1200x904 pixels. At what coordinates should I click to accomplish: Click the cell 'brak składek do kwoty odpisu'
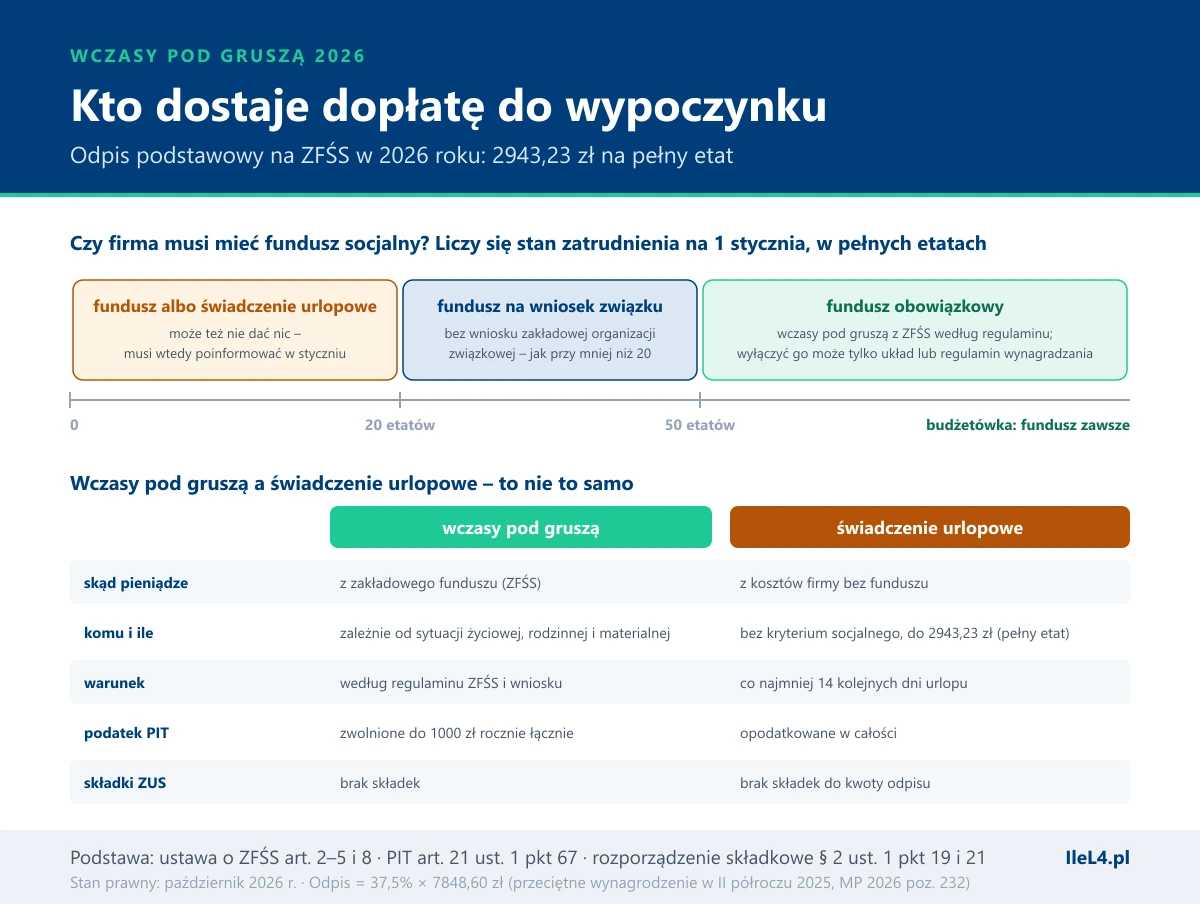point(835,783)
